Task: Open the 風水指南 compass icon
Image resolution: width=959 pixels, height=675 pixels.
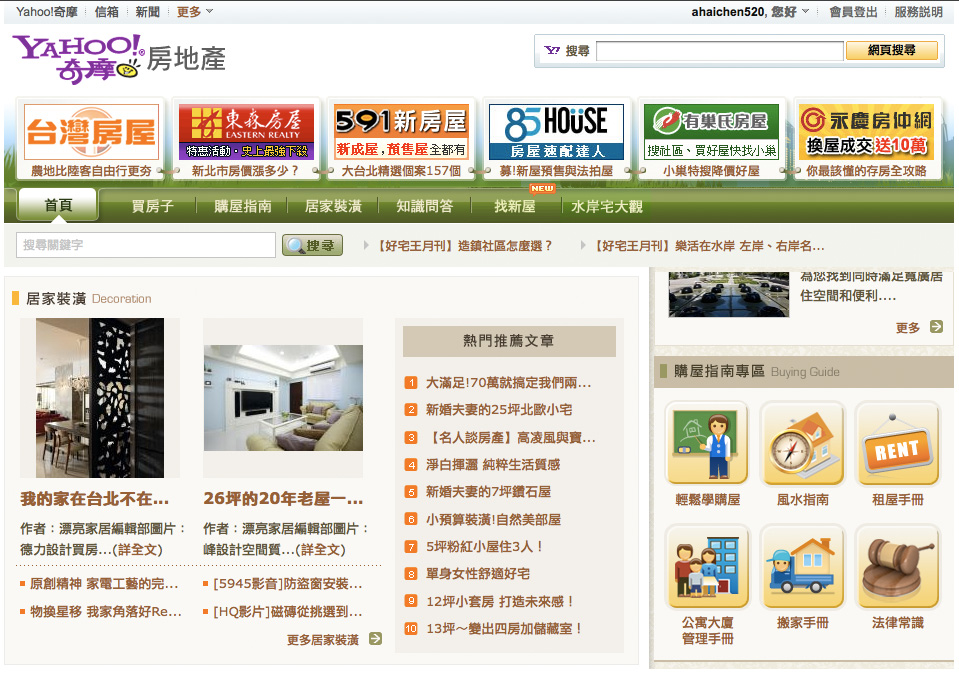Action: point(802,443)
